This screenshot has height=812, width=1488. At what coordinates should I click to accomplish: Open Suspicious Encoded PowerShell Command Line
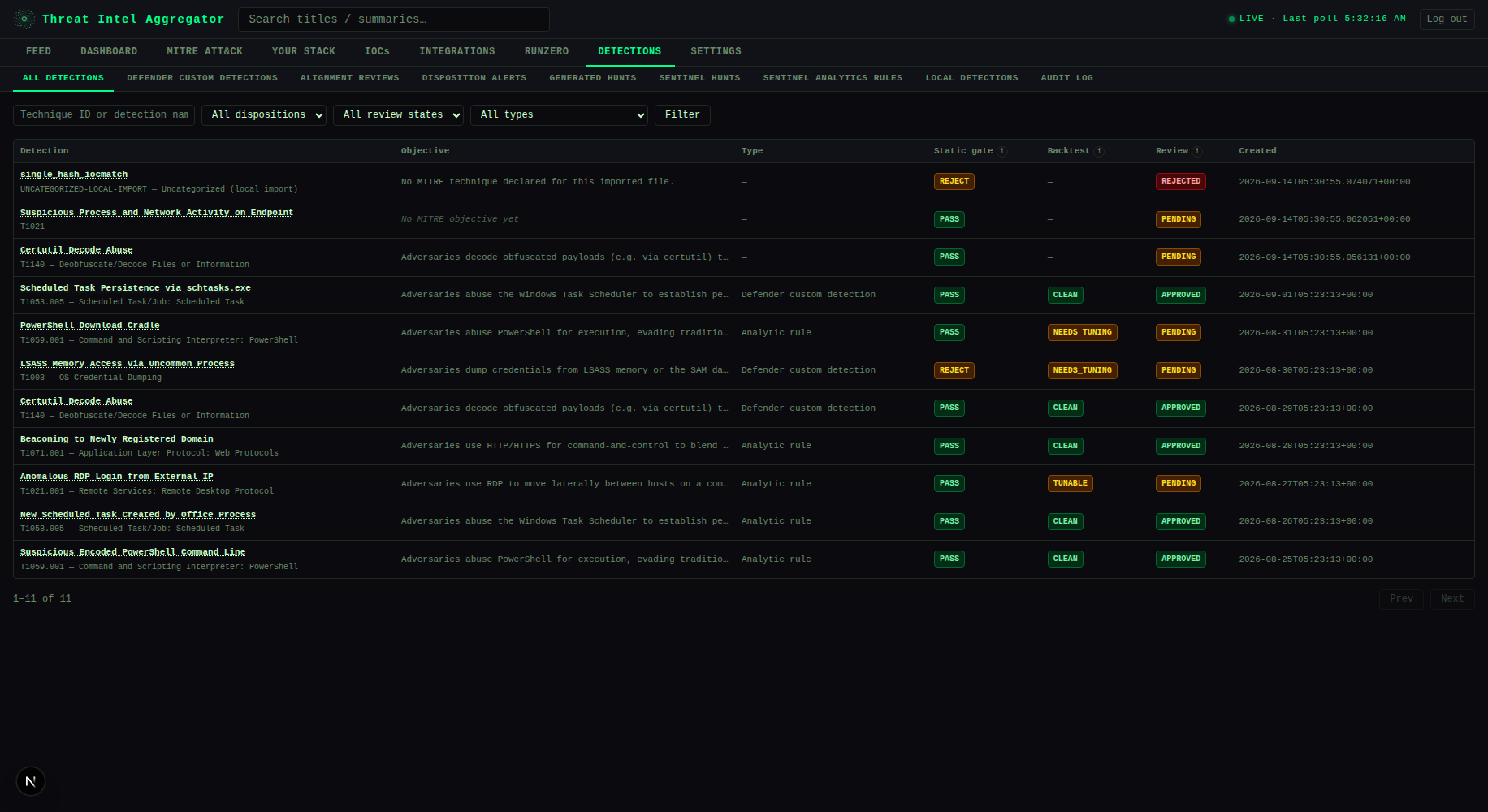133,552
